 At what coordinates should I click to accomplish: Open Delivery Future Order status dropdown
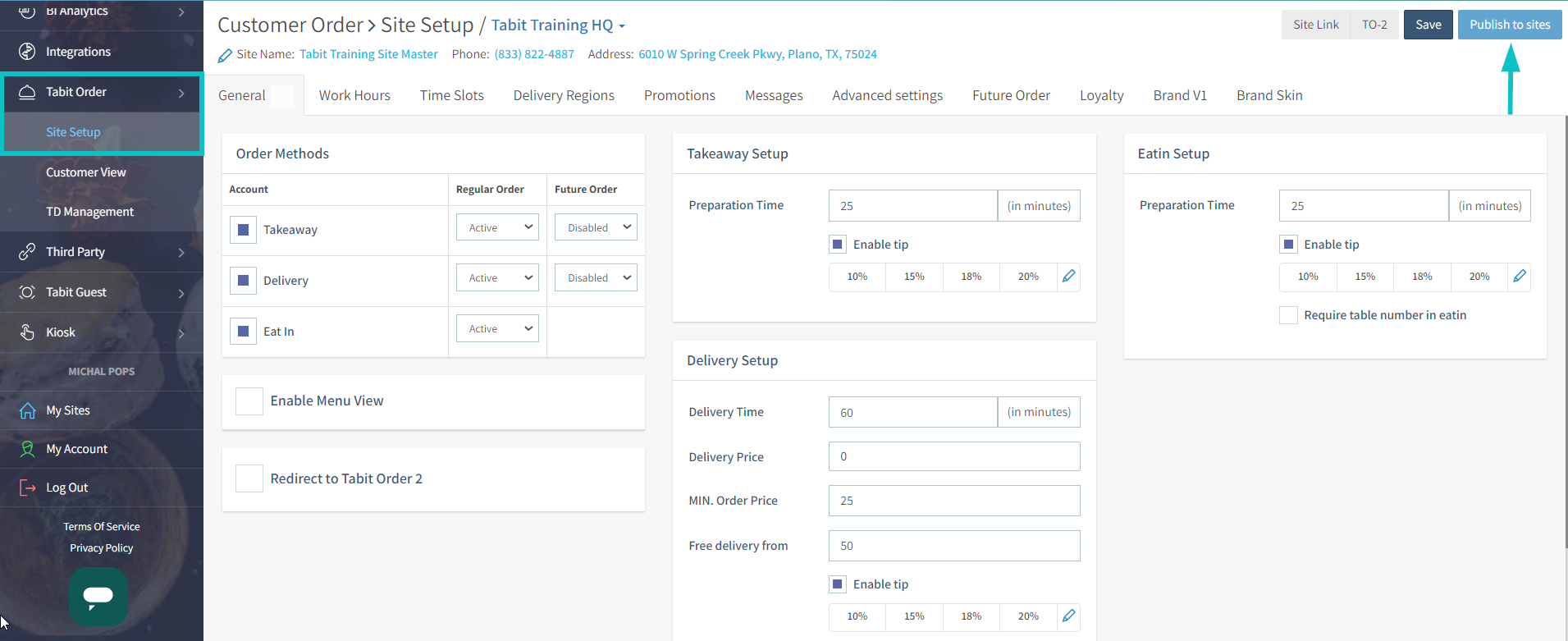[x=596, y=277]
